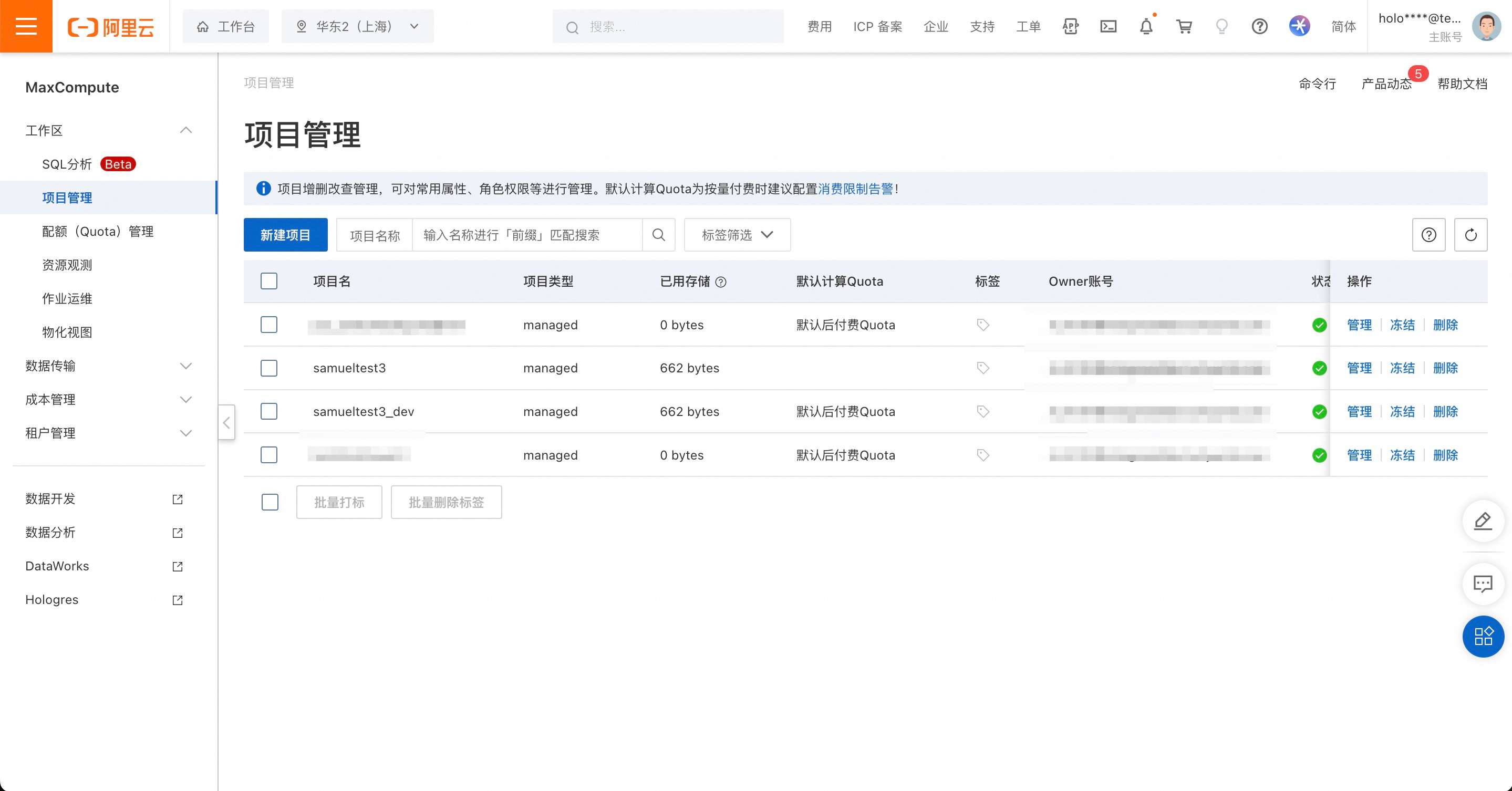Open 数据开发 external link icon
The image size is (1512, 791).
[177, 499]
